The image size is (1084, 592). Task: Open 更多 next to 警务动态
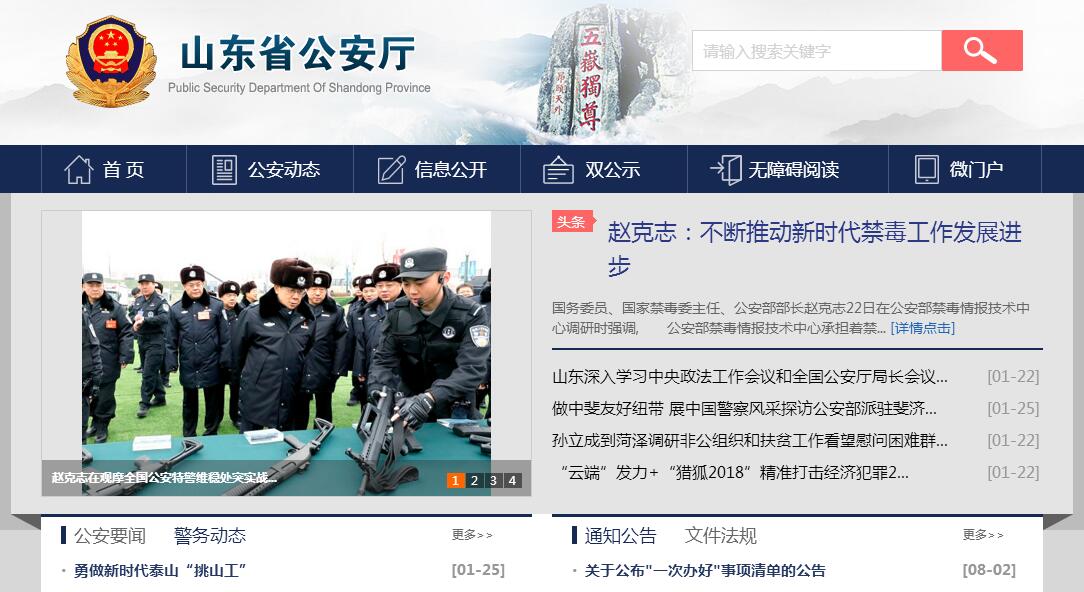click(x=472, y=535)
